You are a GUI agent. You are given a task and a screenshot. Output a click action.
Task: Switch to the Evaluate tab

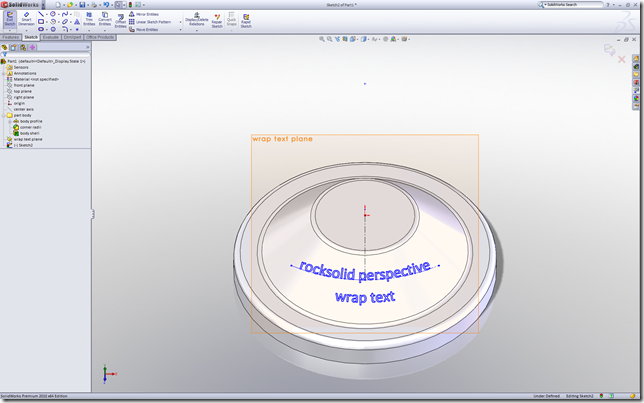tap(51, 37)
